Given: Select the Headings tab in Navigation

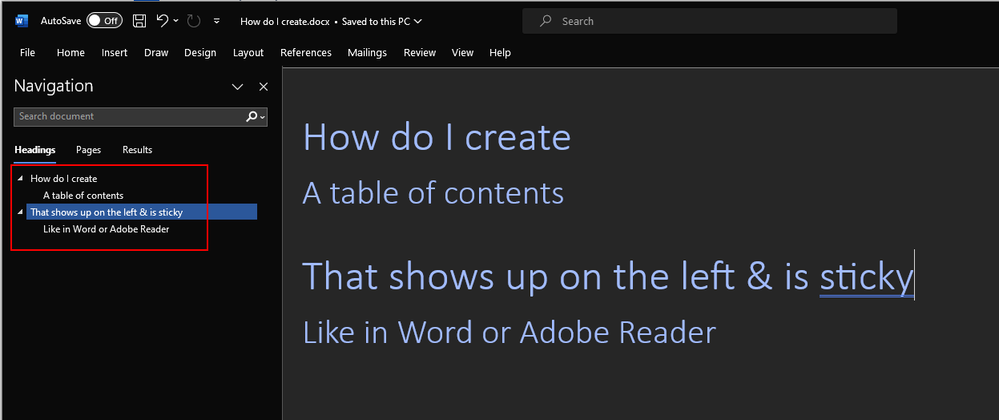Looking at the screenshot, I should 35,150.
